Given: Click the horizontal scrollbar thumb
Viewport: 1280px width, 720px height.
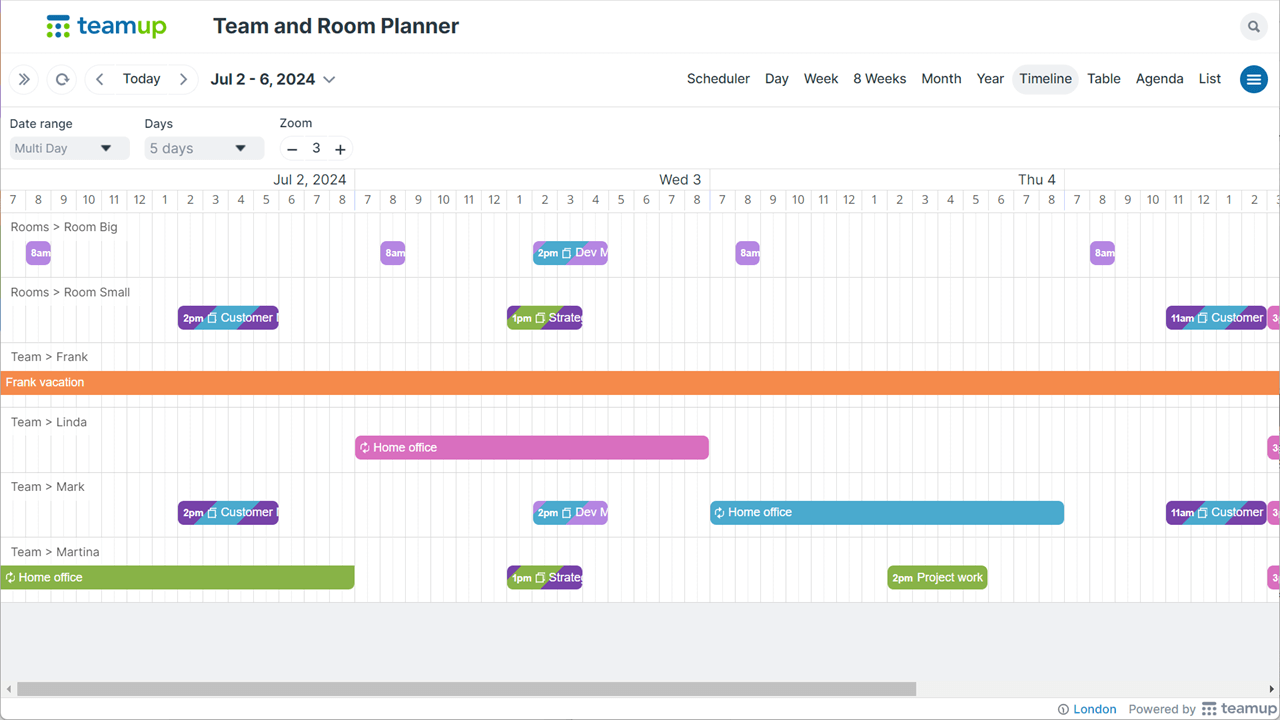Looking at the screenshot, I should tap(466, 689).
